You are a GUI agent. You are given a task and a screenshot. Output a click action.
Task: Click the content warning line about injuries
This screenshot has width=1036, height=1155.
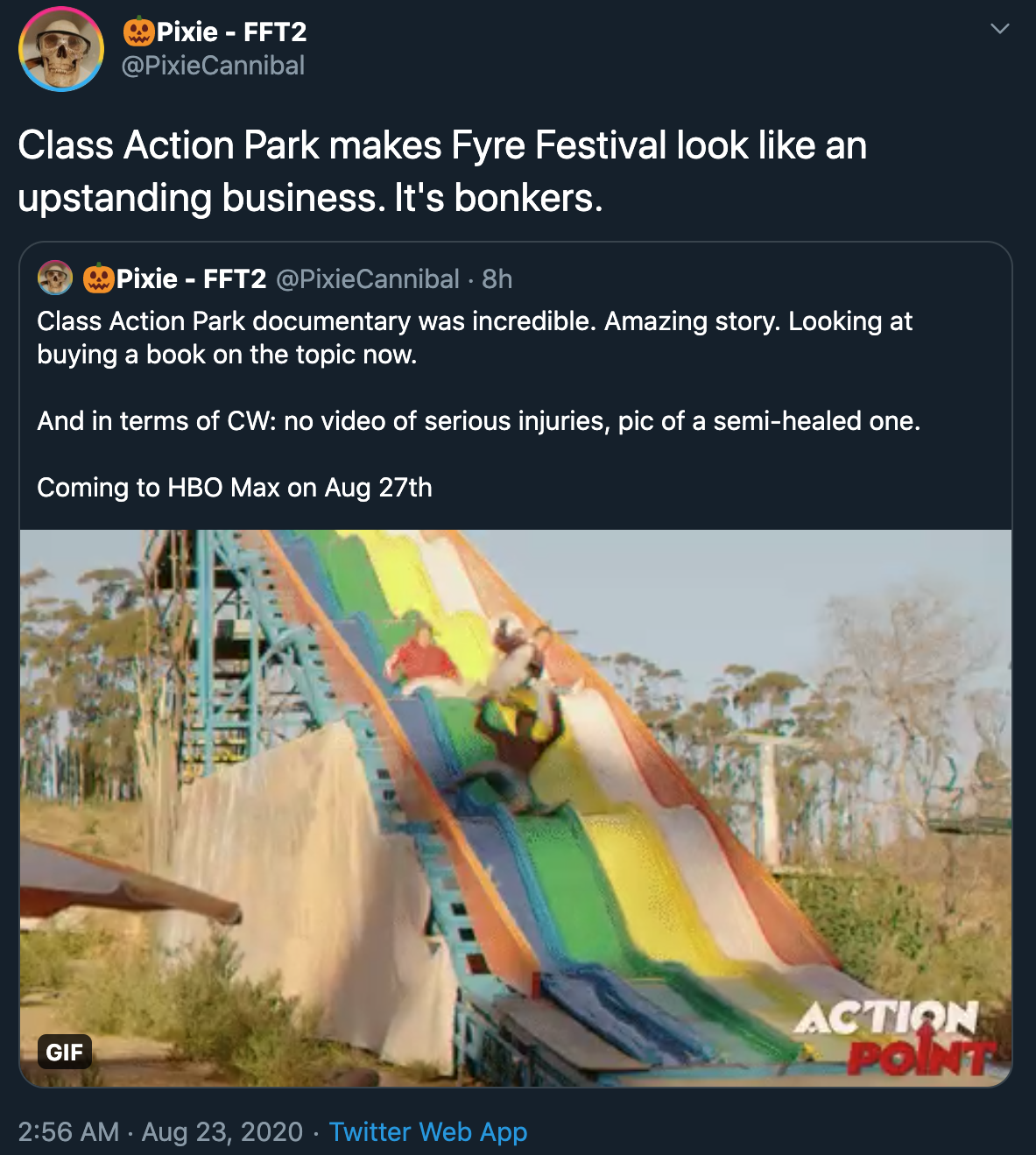478,421
